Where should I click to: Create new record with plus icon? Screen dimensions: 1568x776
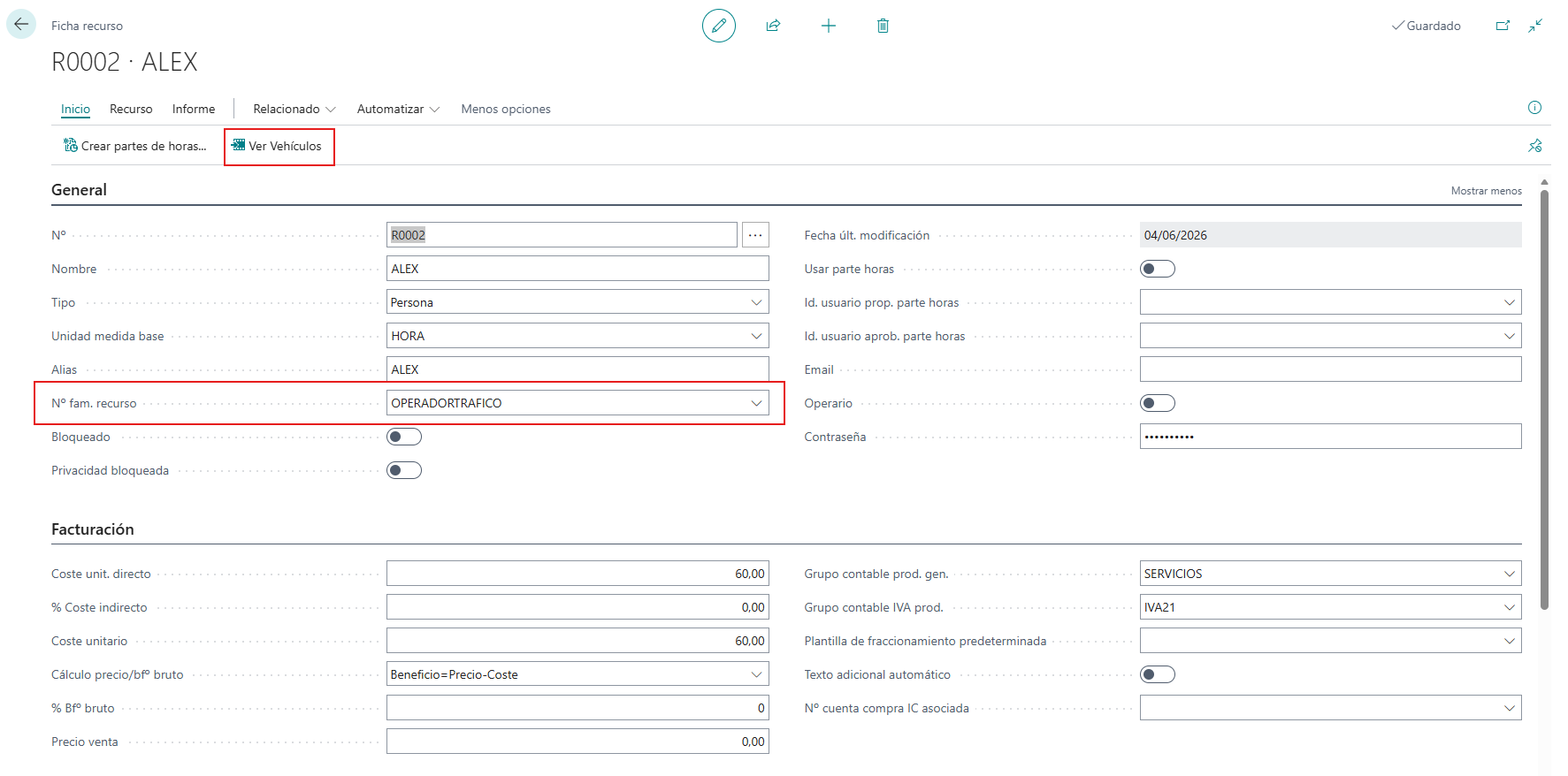coord(828,26)
